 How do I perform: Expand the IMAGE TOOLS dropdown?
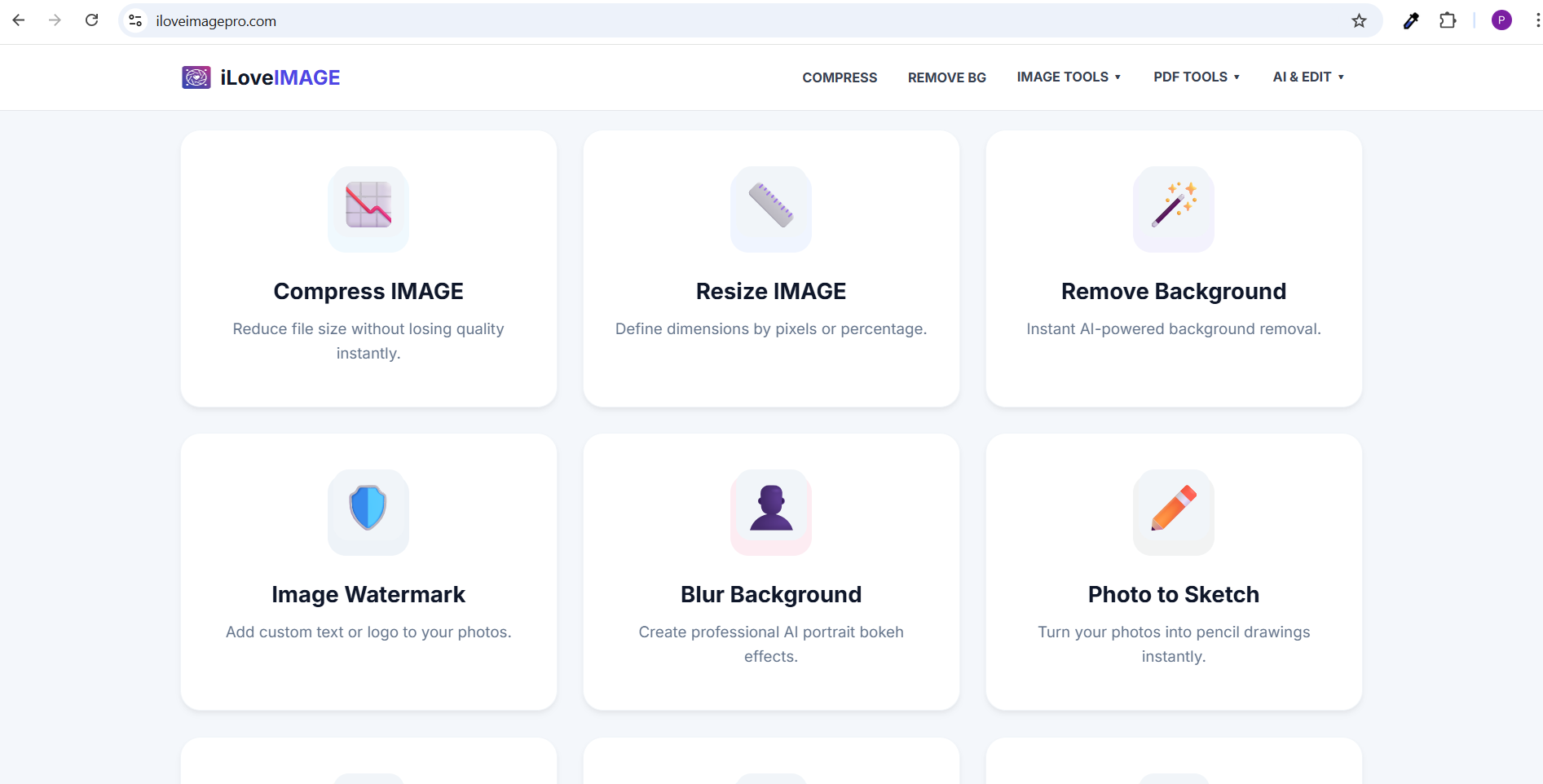[x=1069, y=77]
